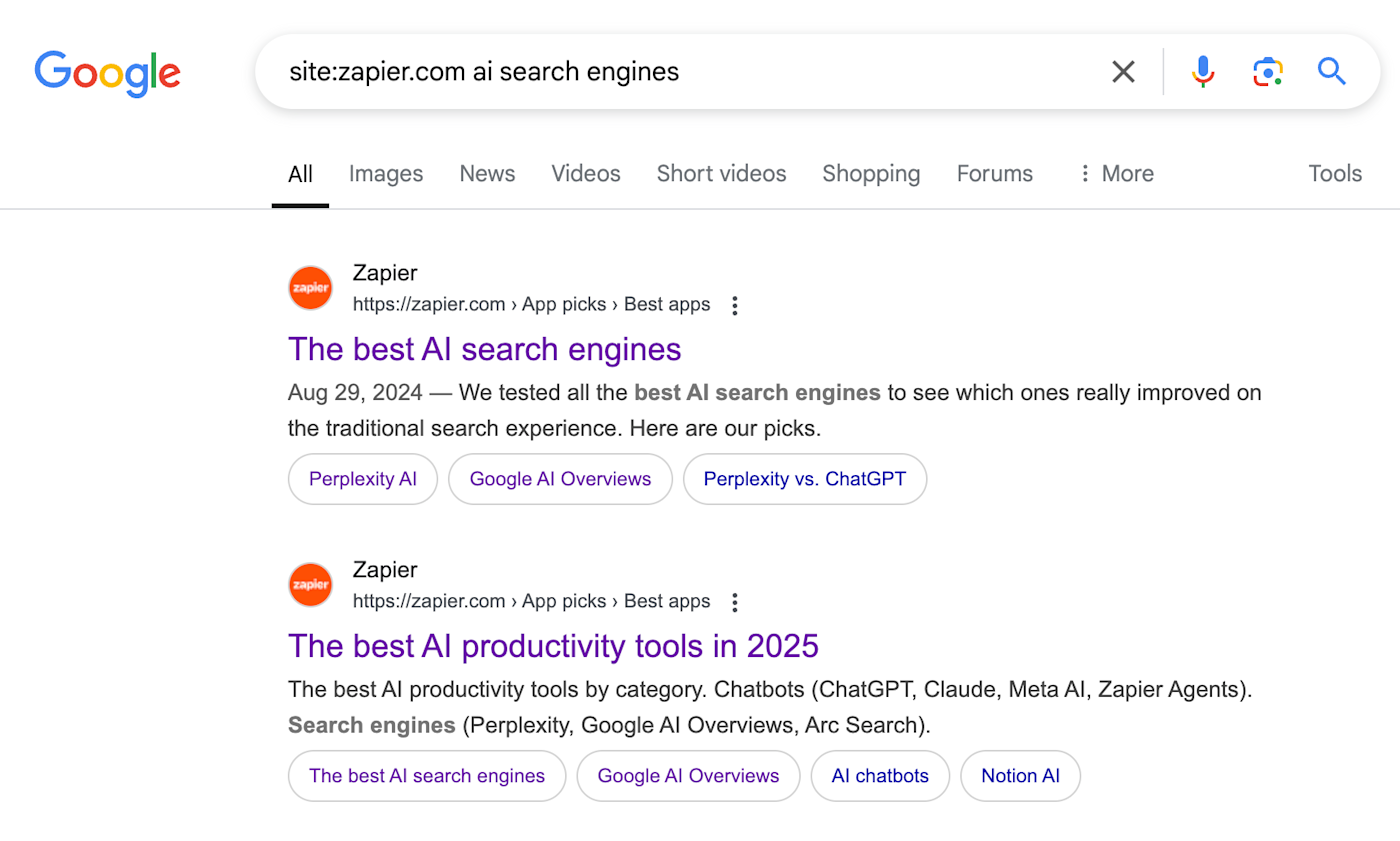The width and height of the screenshot is (1400, 841).
Task: Click the Notion AI chip
Action: pos(1020,776)
